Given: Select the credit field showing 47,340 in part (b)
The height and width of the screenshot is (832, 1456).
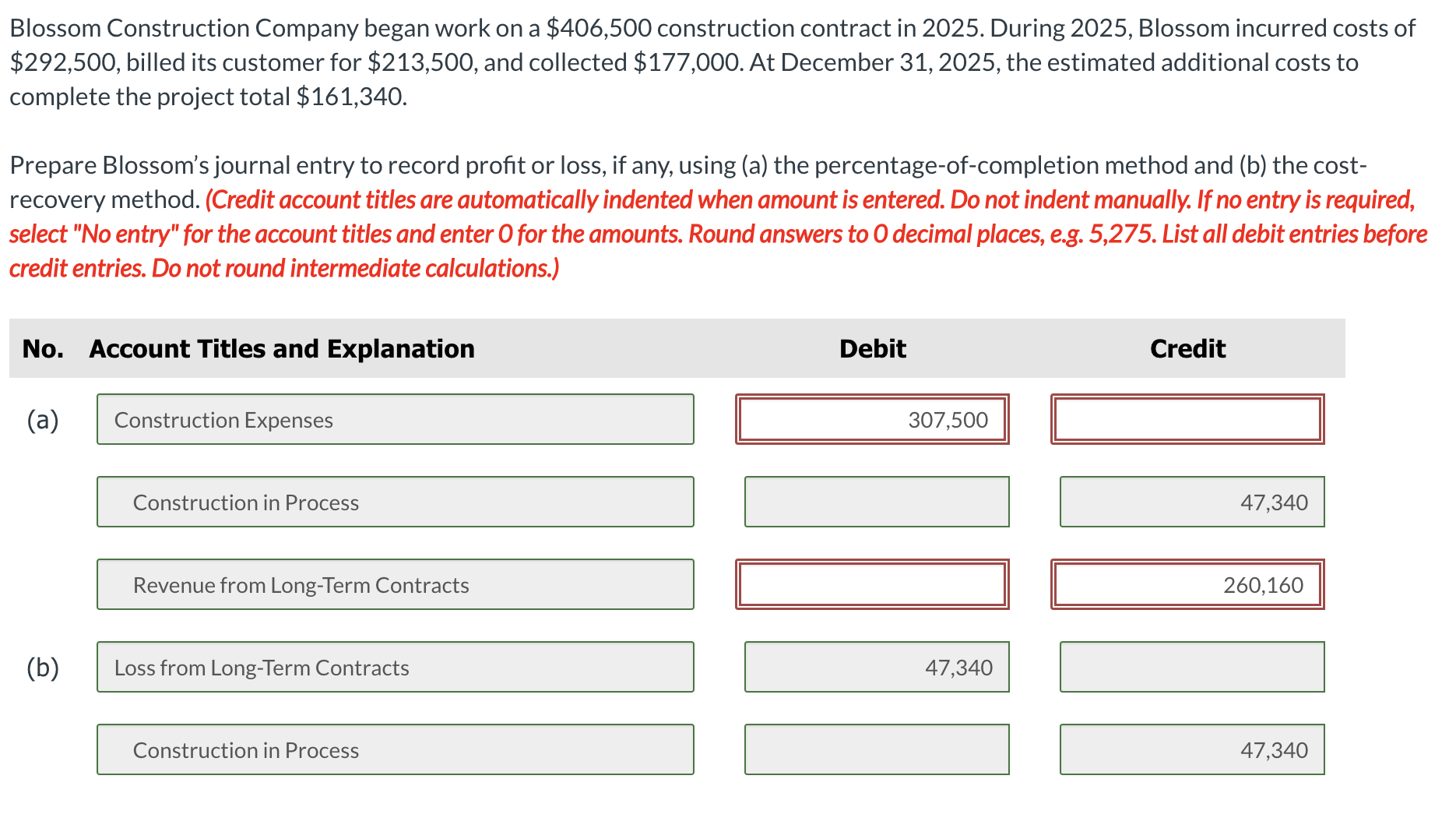Looking at the screenshot, I should tap(1190, 749).
